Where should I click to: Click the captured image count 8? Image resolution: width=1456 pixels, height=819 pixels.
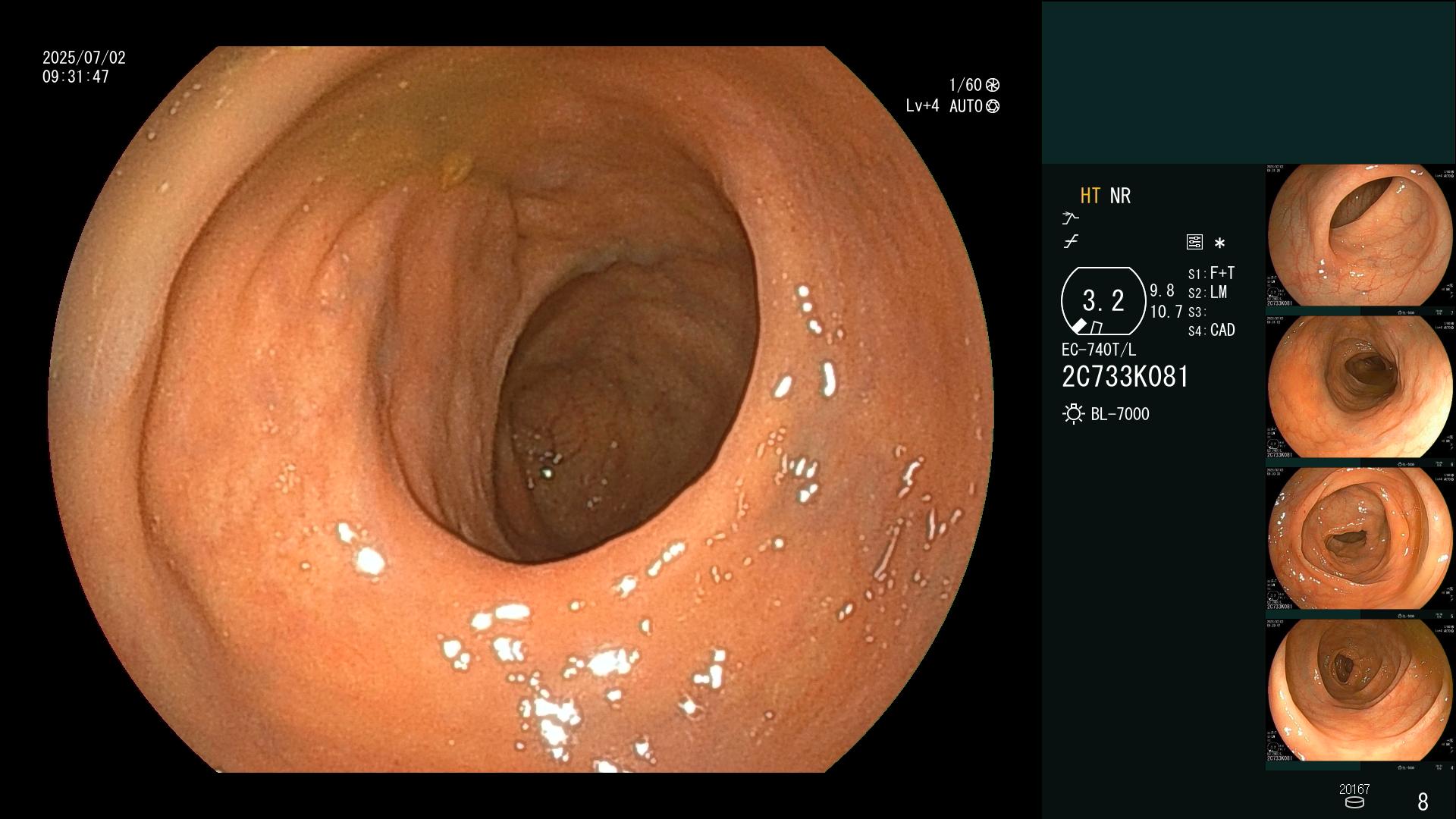pos(1423,802)
